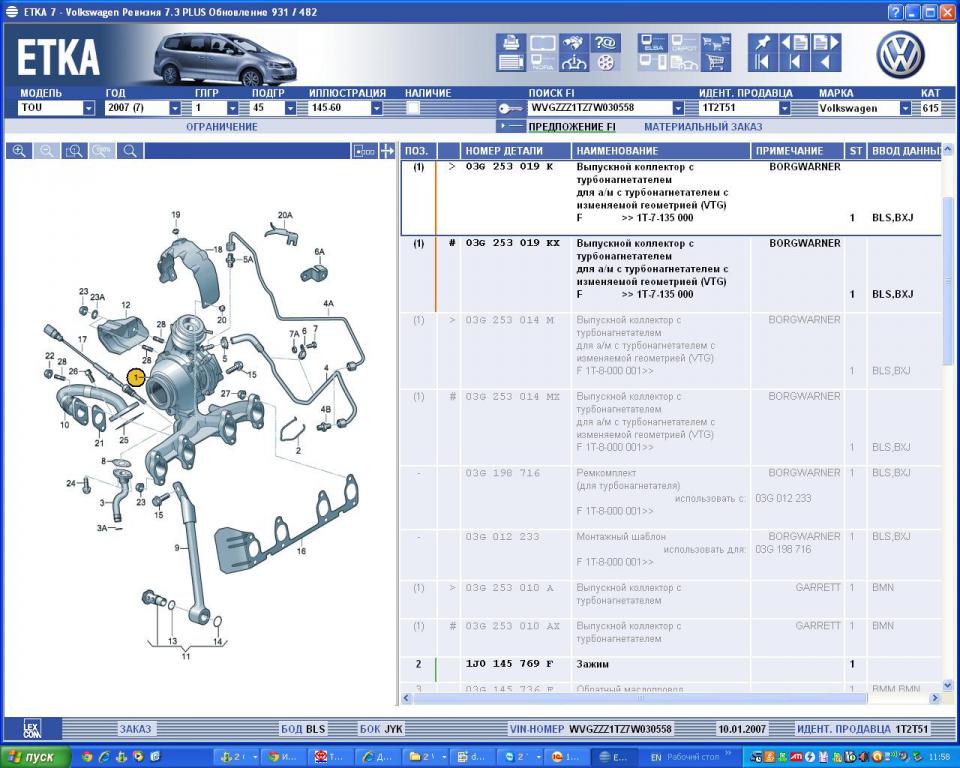Click the double-bar jump-to-first arrow icon
This screenshot has height=768, width=960.
[x=762, y=62]
